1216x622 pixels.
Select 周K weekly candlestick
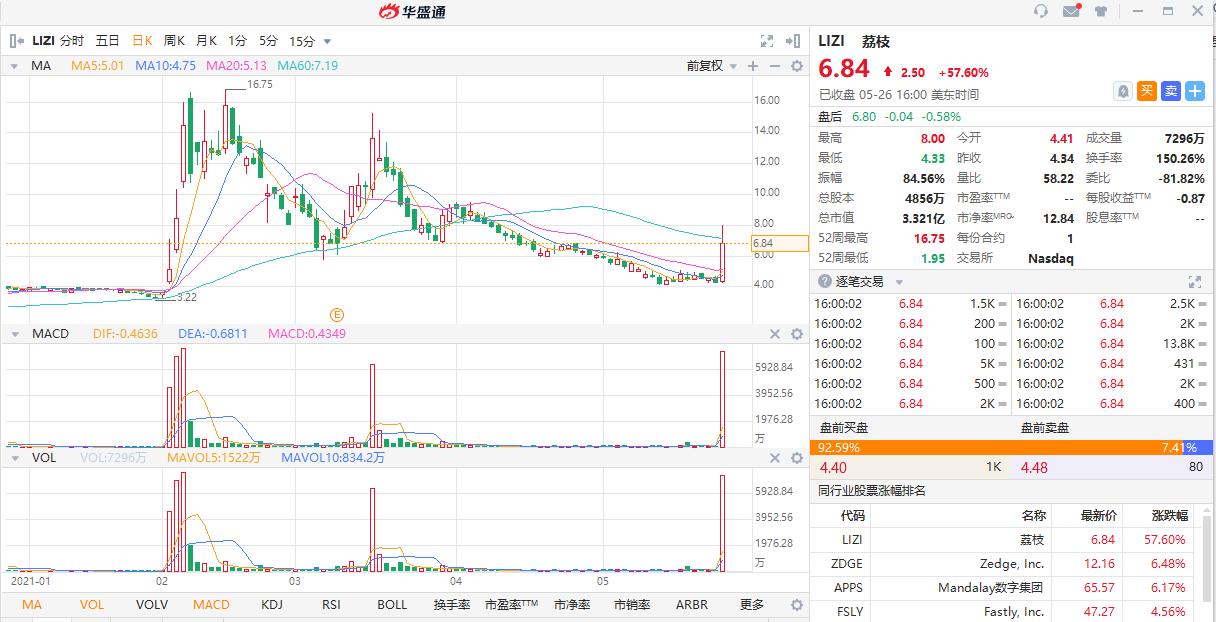[174, 41]
